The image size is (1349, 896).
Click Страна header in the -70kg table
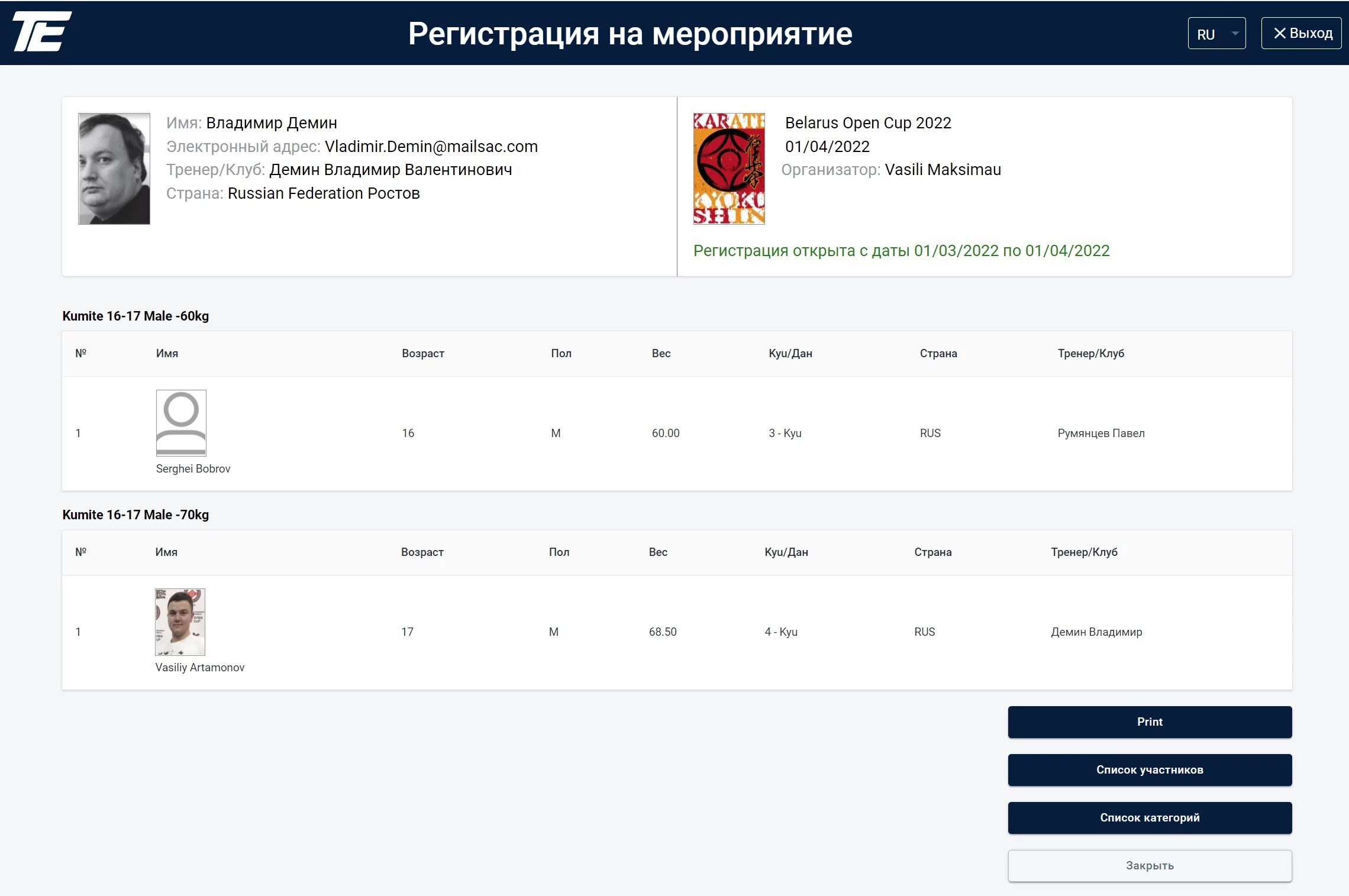933,552
